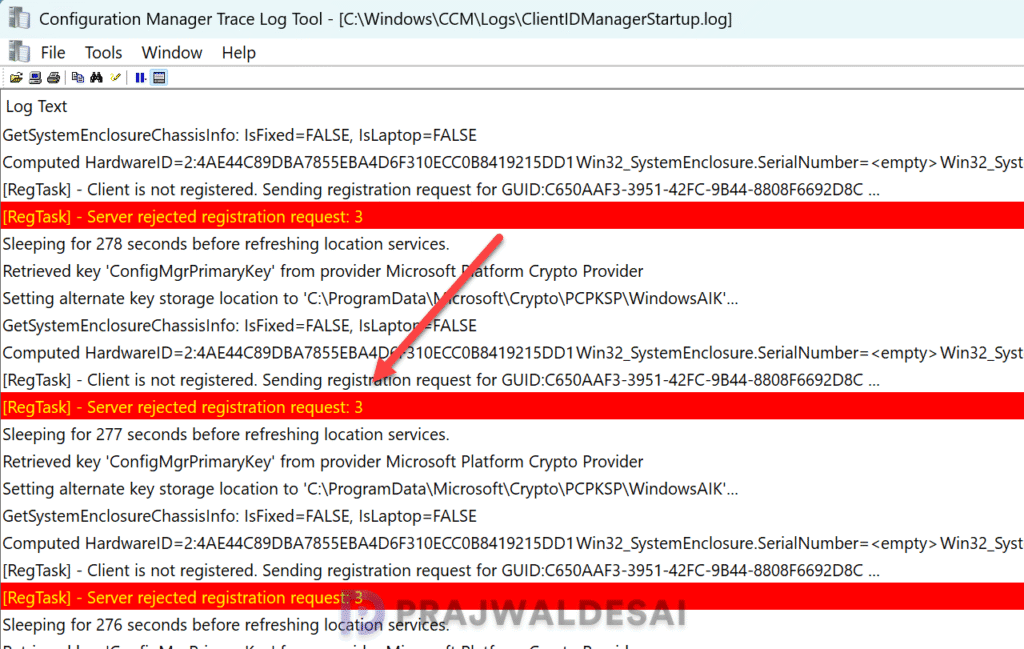
Task: Click the Open on Server computer icon
Action: [35, 78]
